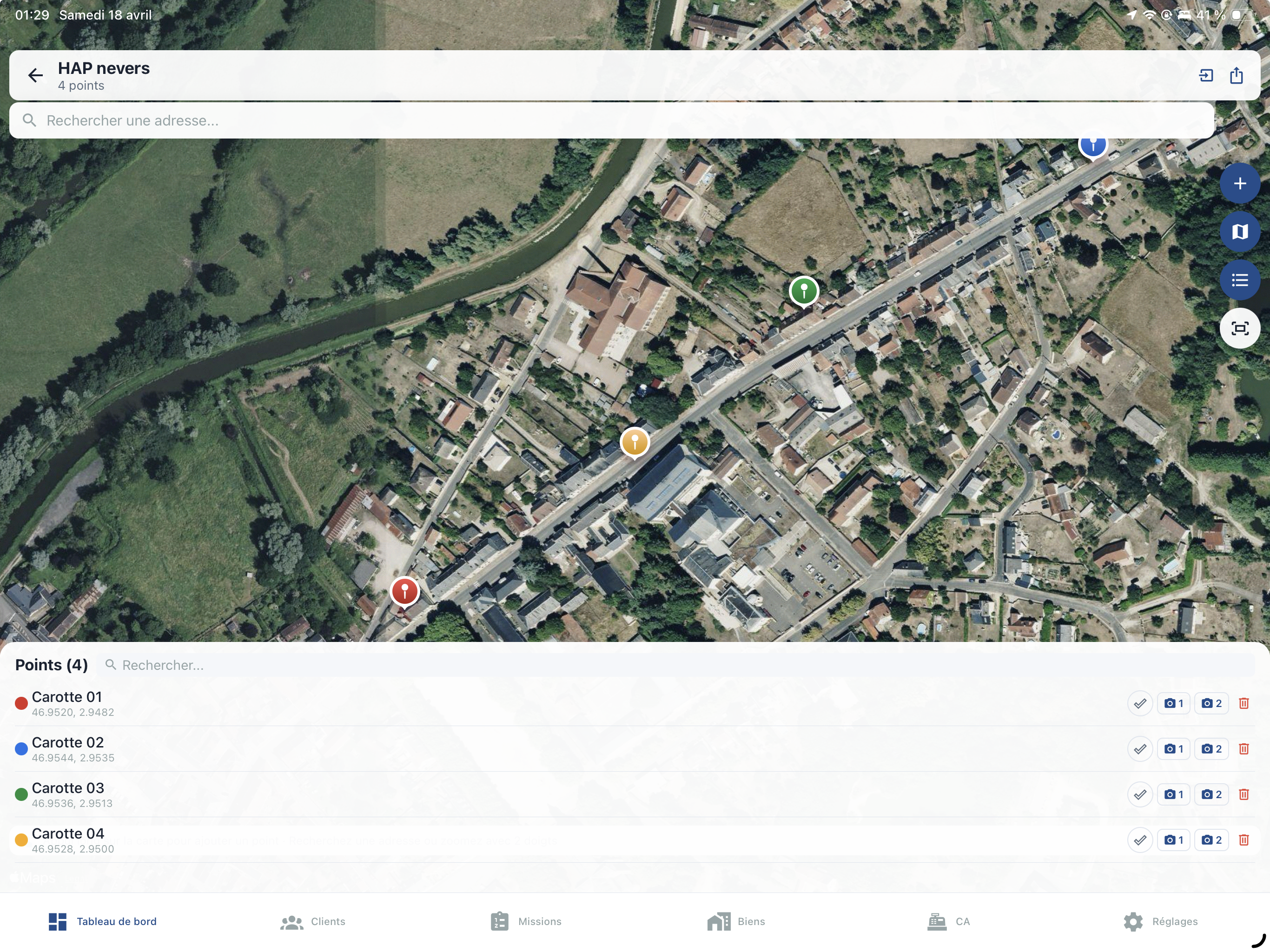1270x952 pixels.
Task: Center the map using the fit-to-view icon
Action: 1240,328
